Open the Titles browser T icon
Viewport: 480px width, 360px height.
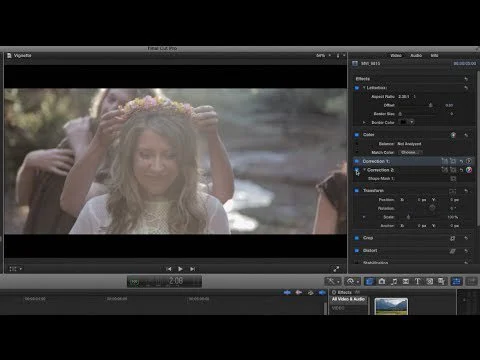417,281
